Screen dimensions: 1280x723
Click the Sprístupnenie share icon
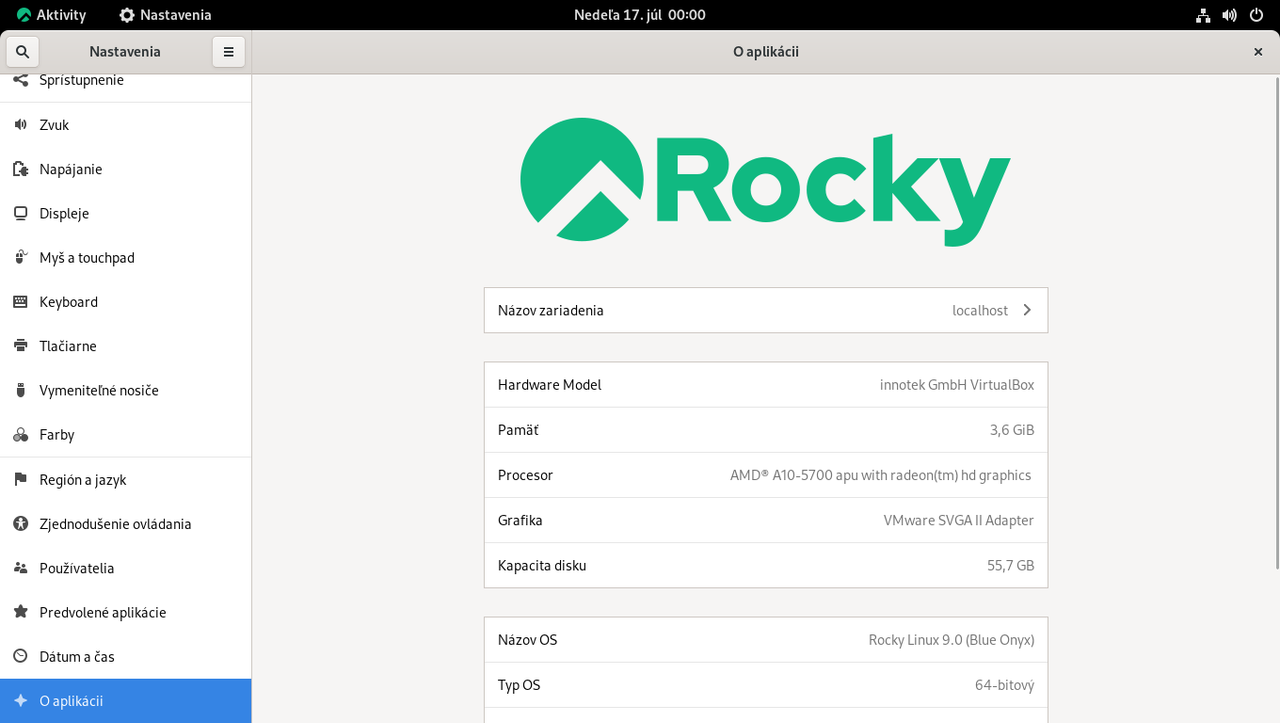click(x=21, y=80)
